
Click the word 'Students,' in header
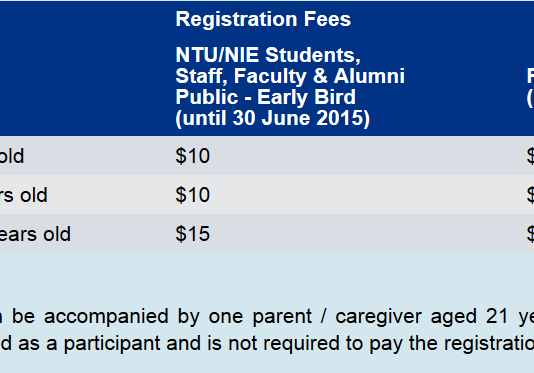(313, 55)
